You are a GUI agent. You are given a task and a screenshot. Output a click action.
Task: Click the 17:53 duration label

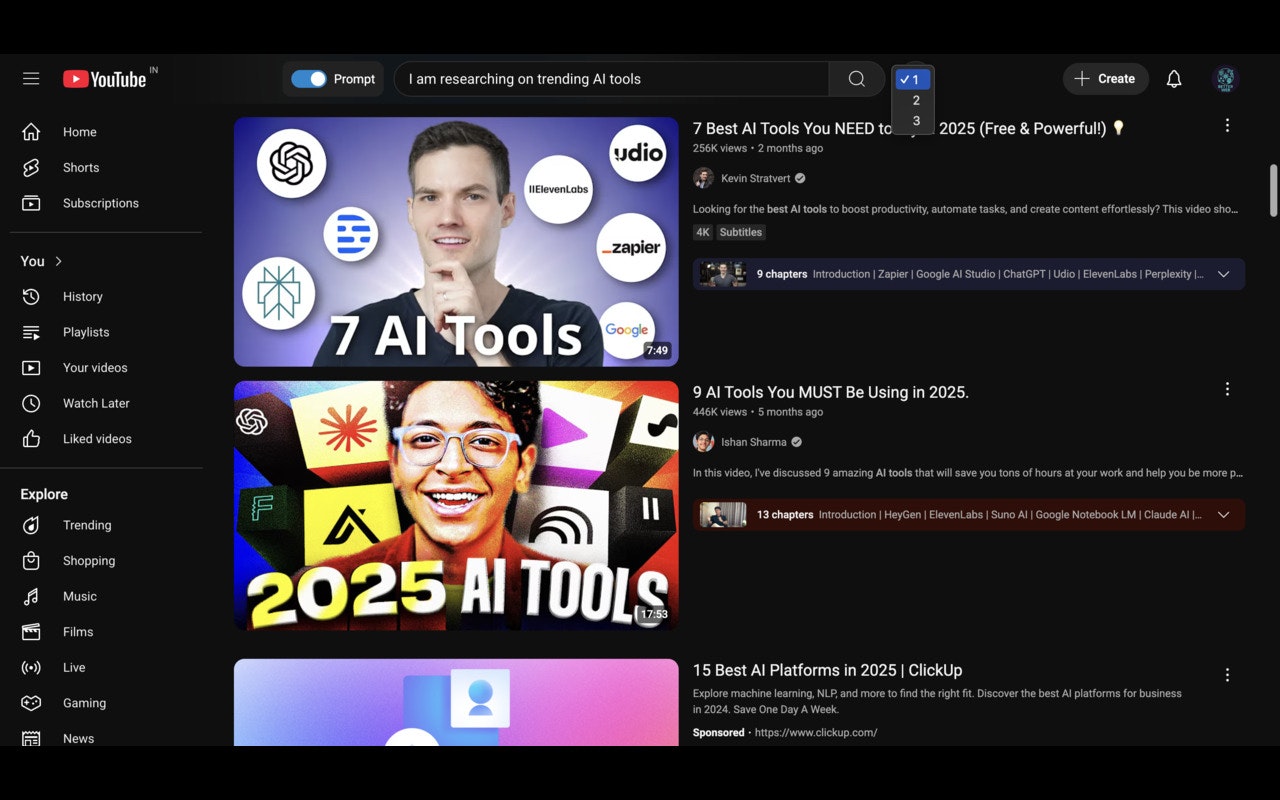tap(654, 614)
